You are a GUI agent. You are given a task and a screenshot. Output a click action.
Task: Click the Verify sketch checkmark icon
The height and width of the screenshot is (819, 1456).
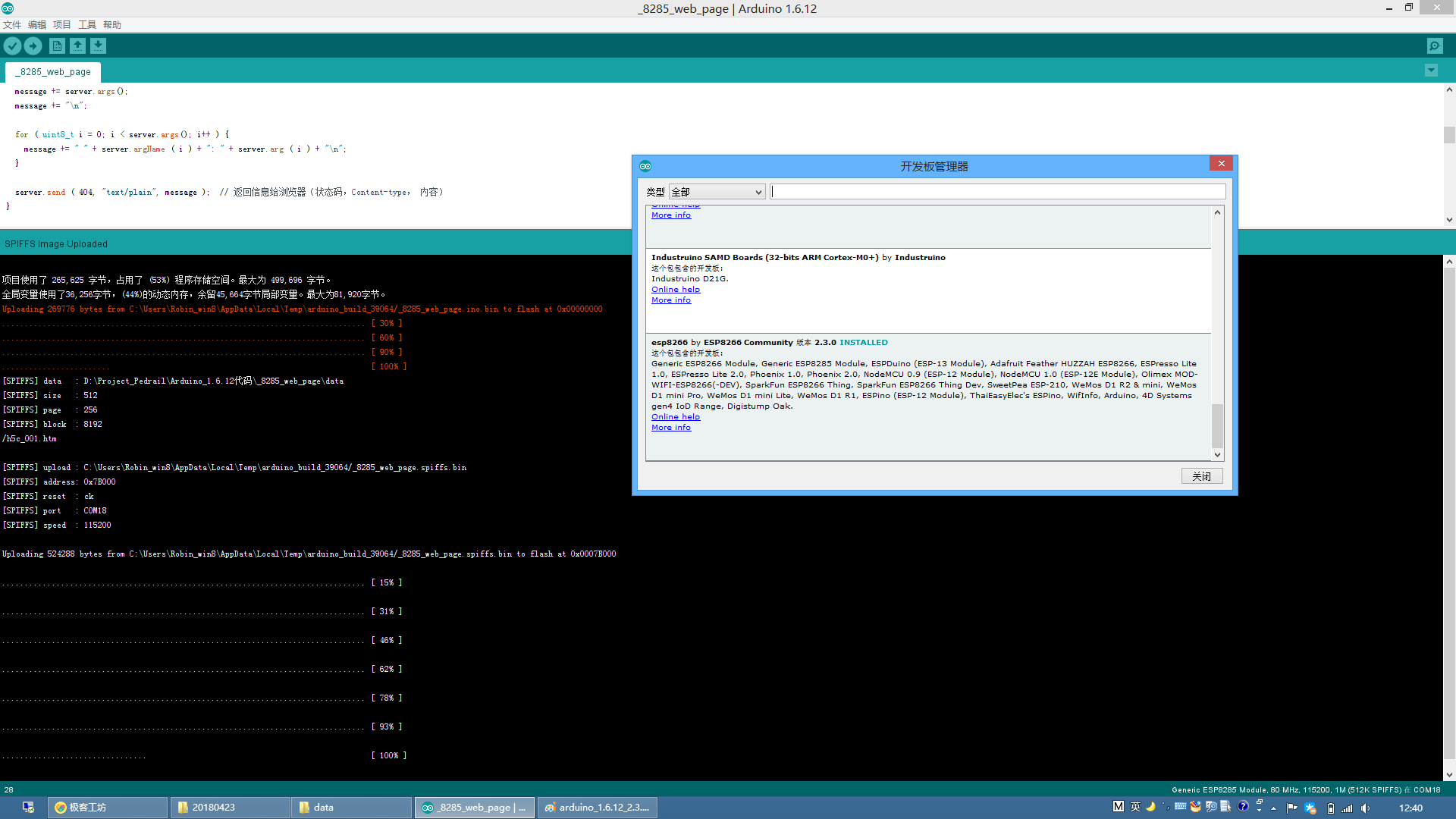12,45
